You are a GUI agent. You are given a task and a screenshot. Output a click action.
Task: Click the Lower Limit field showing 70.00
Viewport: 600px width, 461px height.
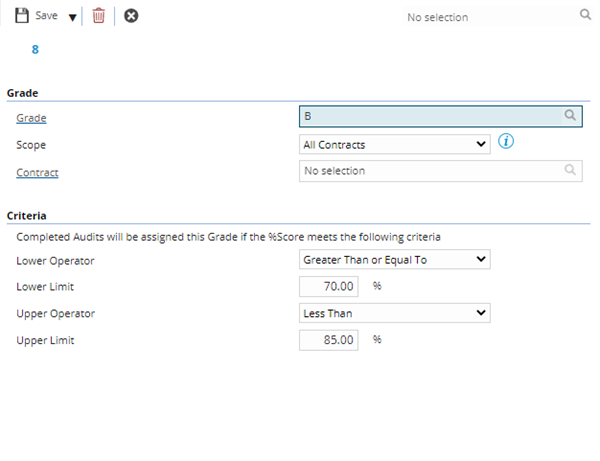[329, 286]
